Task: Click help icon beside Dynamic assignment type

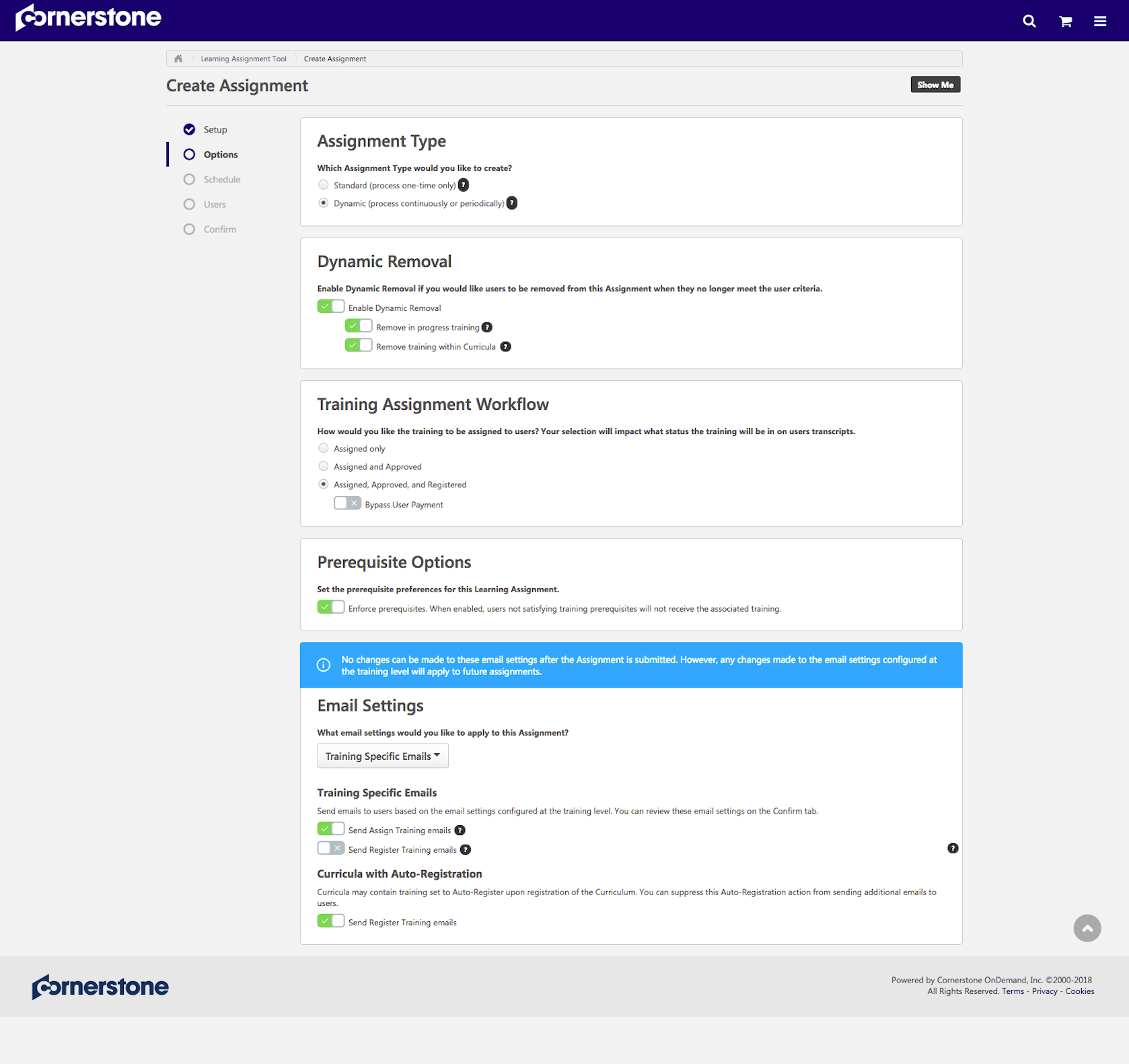Action: coord(511,203)
